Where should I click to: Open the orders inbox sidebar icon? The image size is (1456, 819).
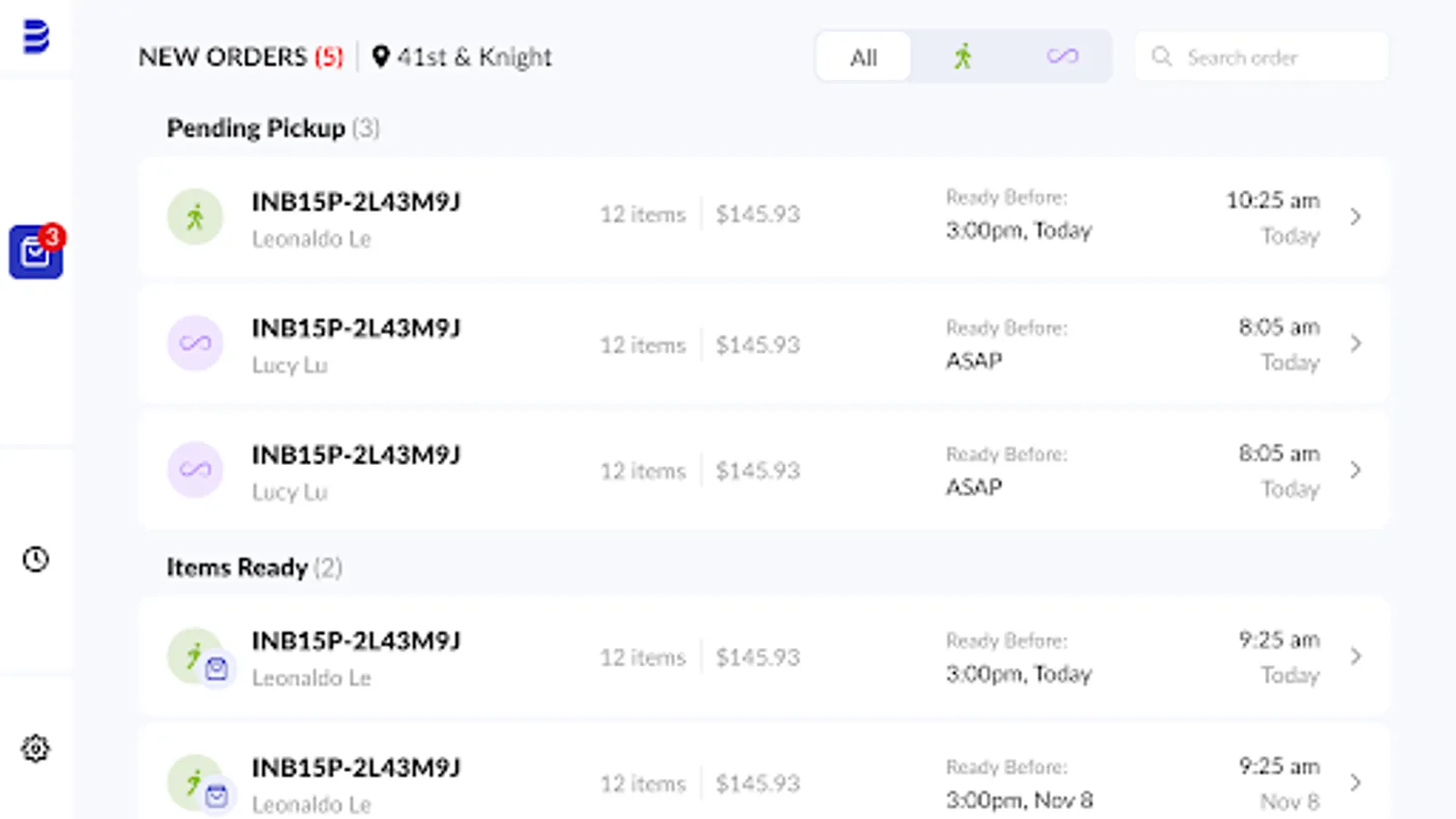click(35, 252)
